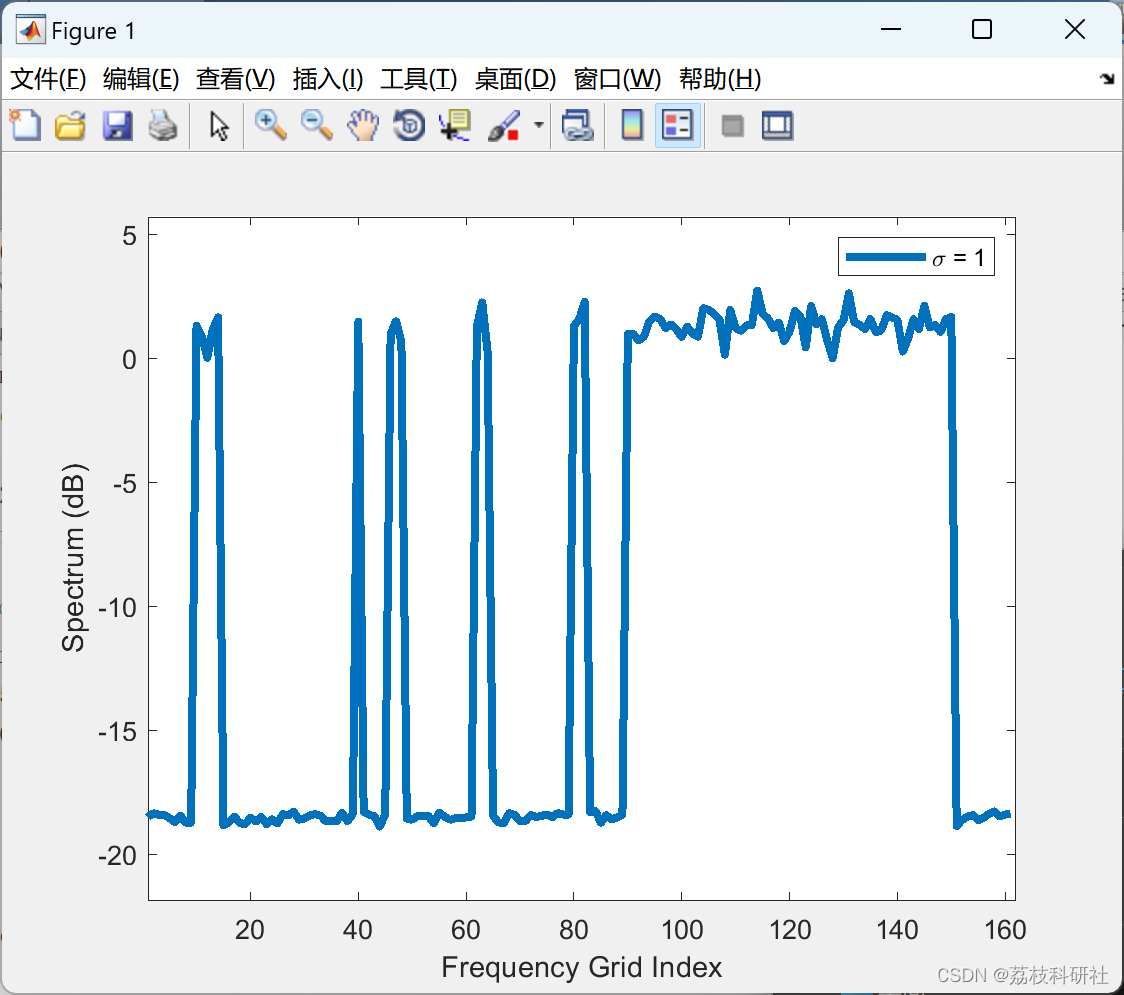This screenshot has width=1124, height=995.
Task: Enable the Rotate 3D tool
Action: (x=409, y=125)
